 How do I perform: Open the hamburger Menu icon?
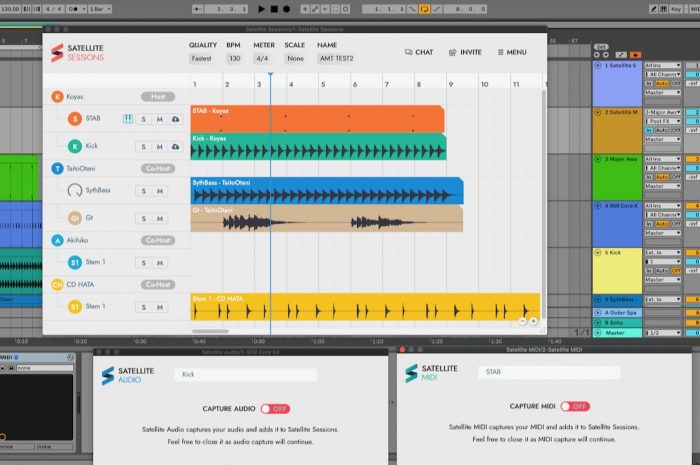500,52
